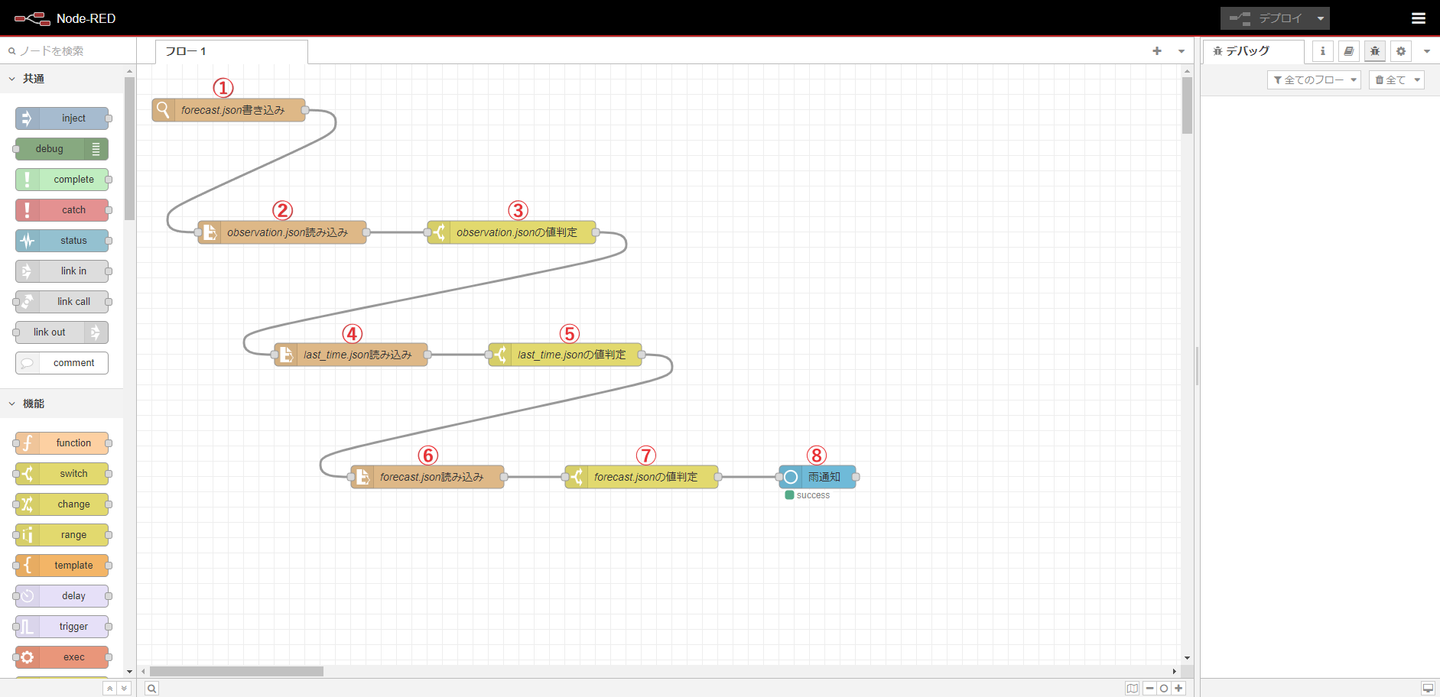Open the help book sidebar icon
Image resolution: width=1440 pixels, height=697 pixels.
click(x=1348, y=51)
